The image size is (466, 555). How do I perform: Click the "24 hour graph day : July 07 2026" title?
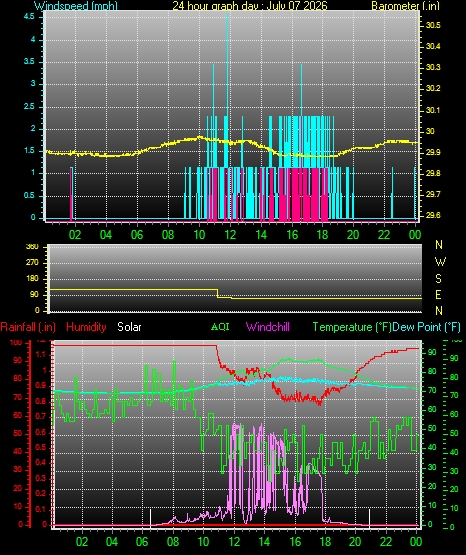point(250,6)
